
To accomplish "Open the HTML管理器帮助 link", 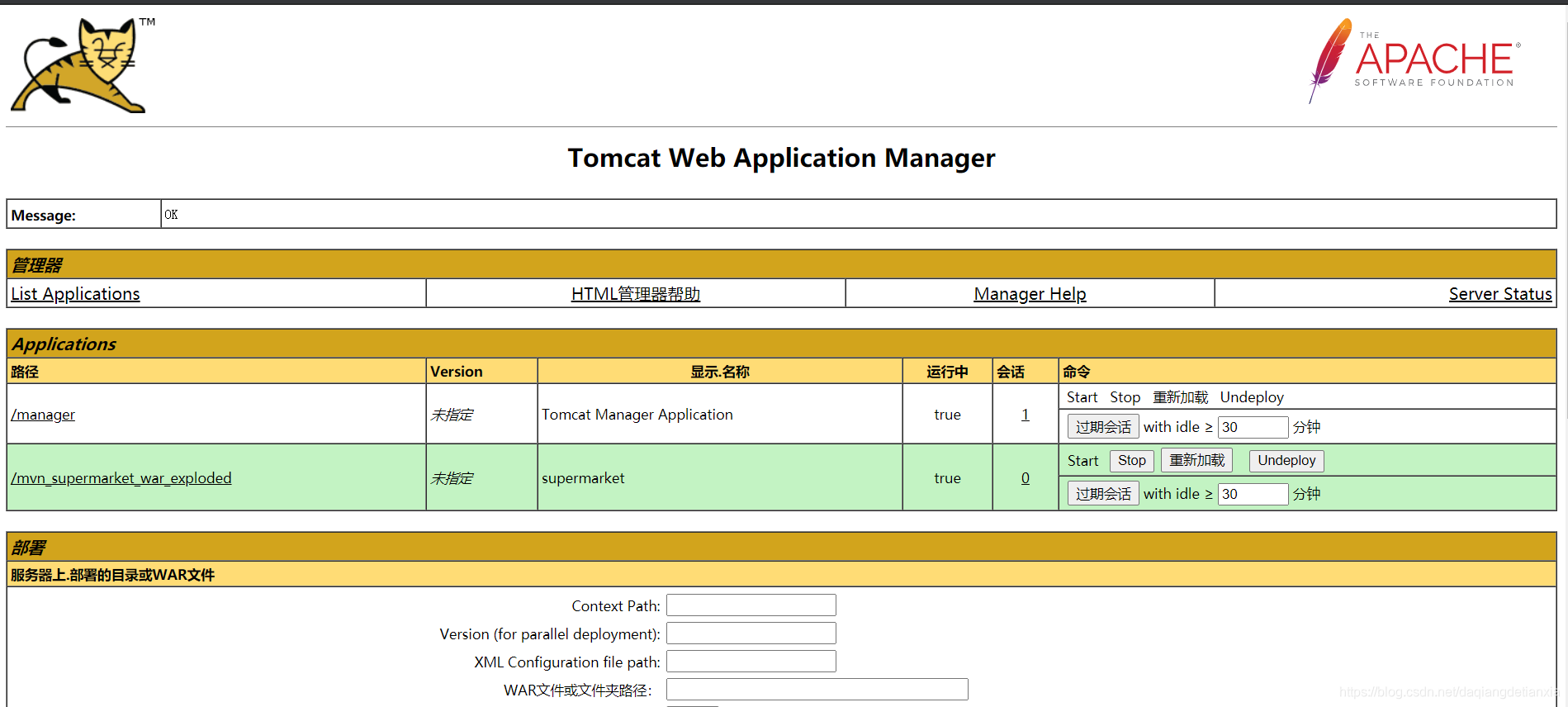I will [636, 294].
